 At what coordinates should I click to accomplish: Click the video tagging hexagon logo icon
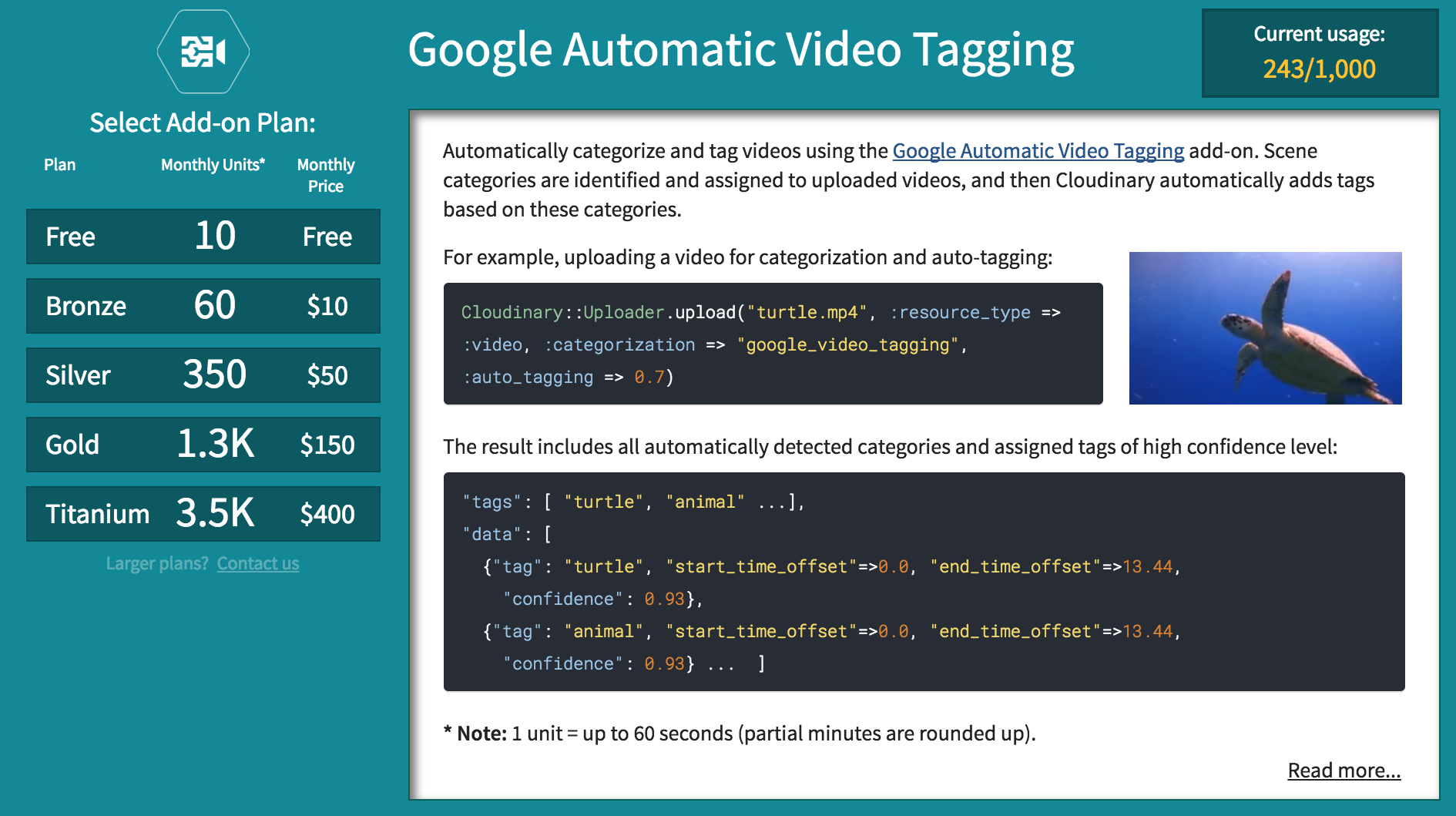click(203, 52)
